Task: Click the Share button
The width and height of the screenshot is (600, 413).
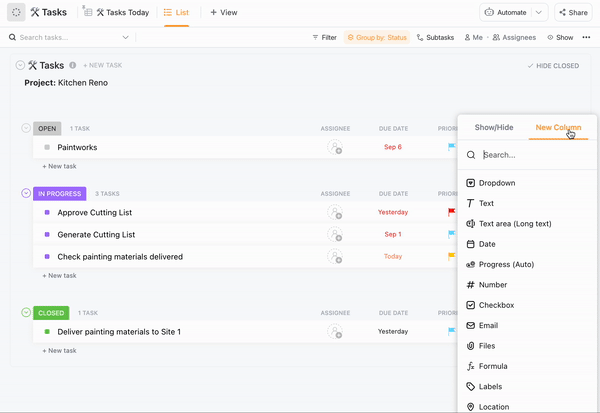Action: click(x=572, y=13)
